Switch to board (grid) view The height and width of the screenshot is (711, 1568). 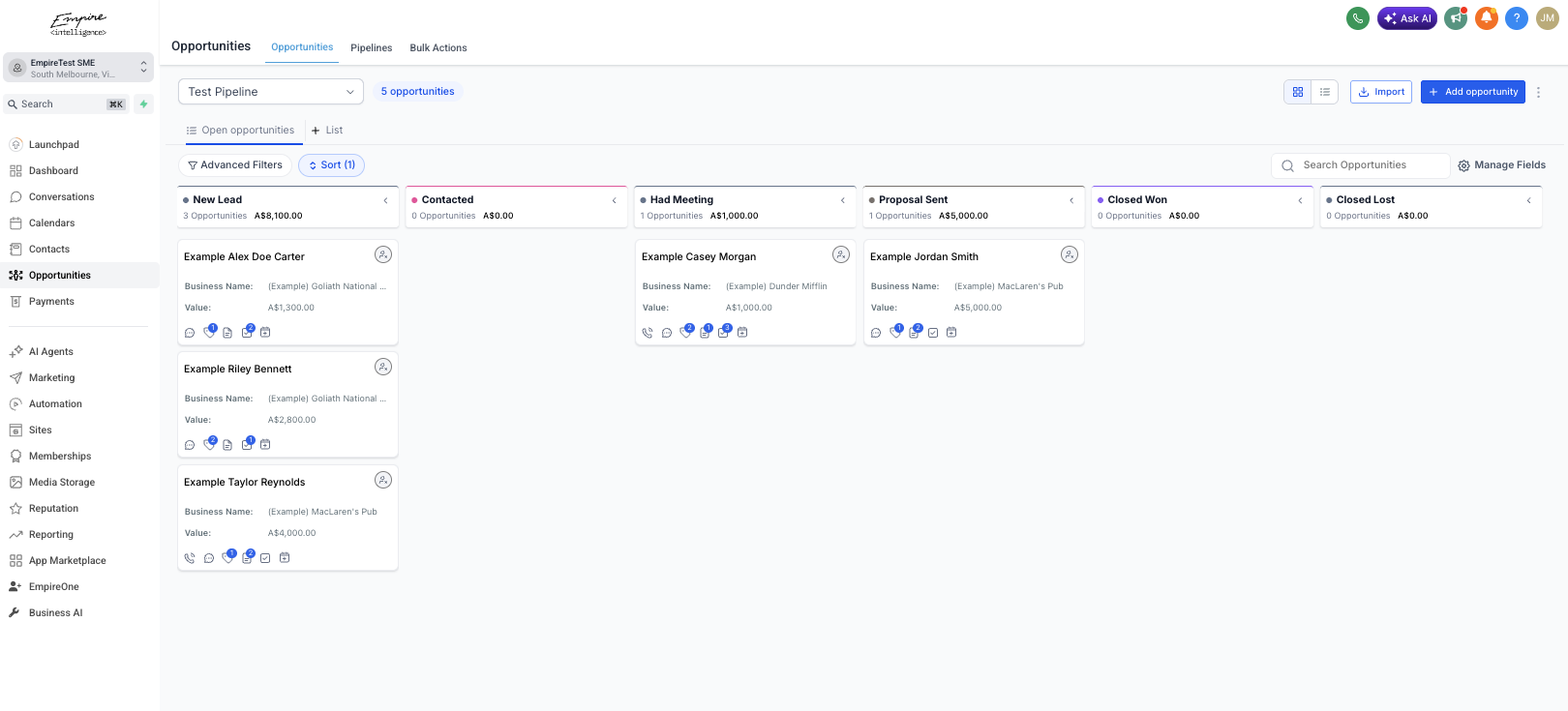point(1298,92)
